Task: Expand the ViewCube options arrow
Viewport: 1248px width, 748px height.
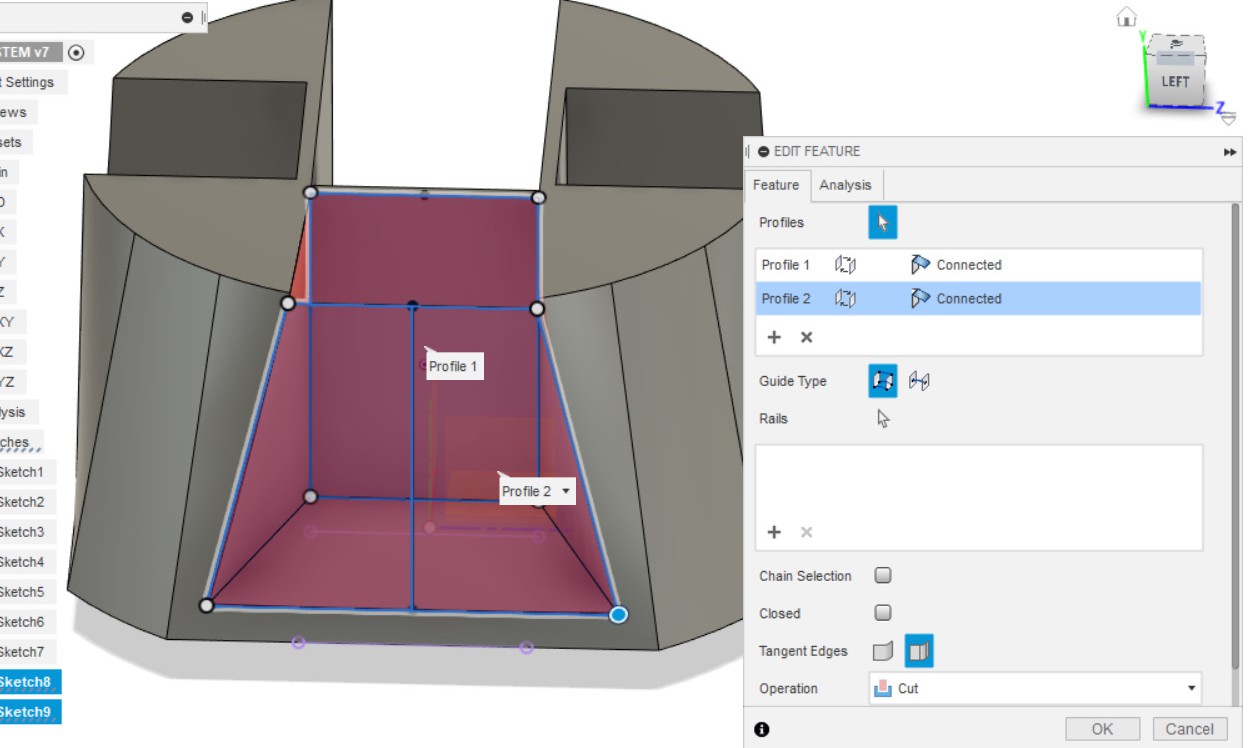Action: pos(1228,119)
